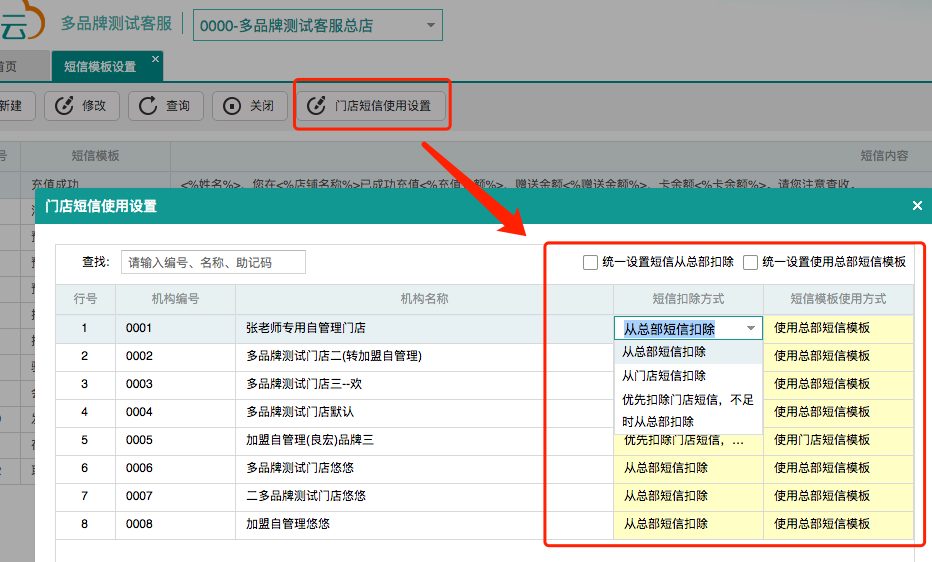Choose 优先扣除门店短信 option in list
The width and height of the screenshot is (932, 562).
coord(688,410)
